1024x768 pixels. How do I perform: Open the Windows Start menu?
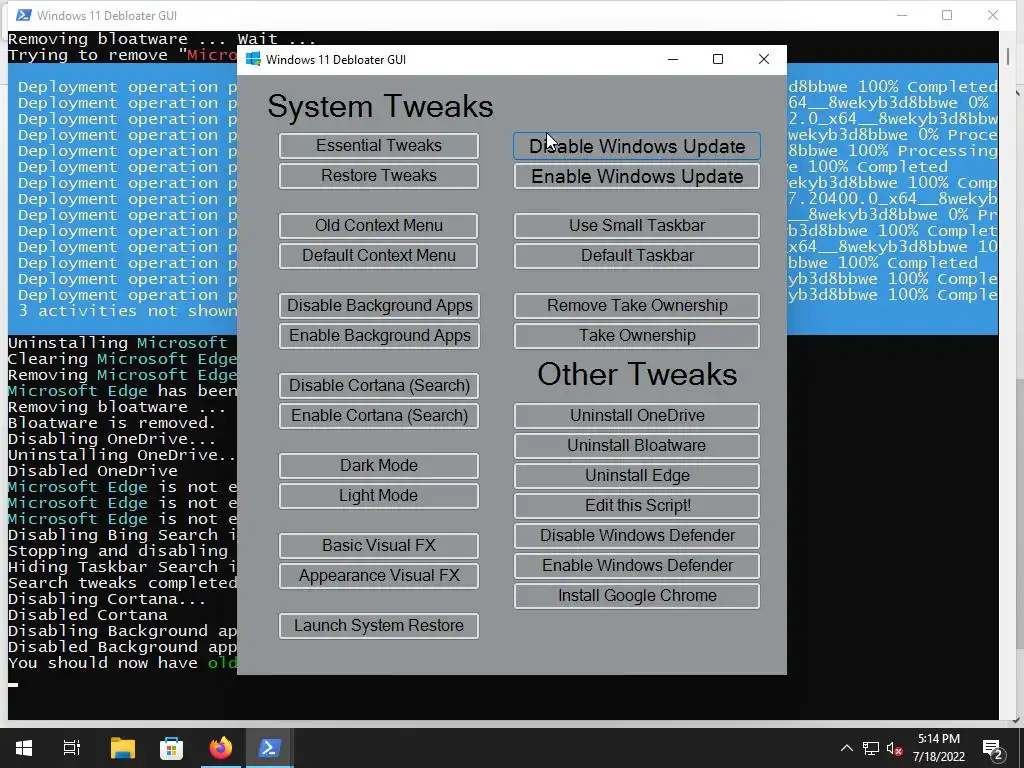[24, 748]
